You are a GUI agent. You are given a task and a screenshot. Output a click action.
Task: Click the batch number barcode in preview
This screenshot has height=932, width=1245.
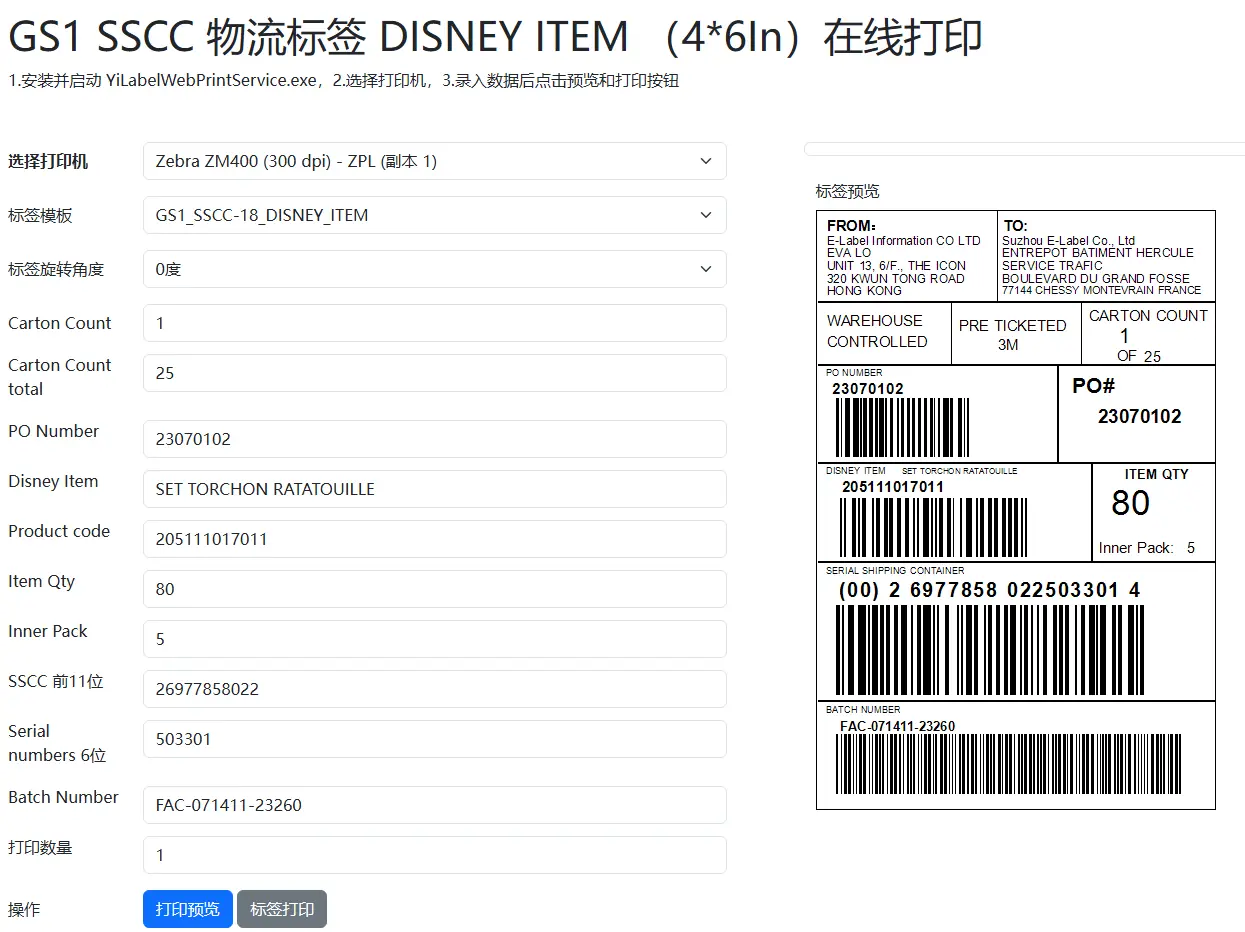[x=1010, y=765]
